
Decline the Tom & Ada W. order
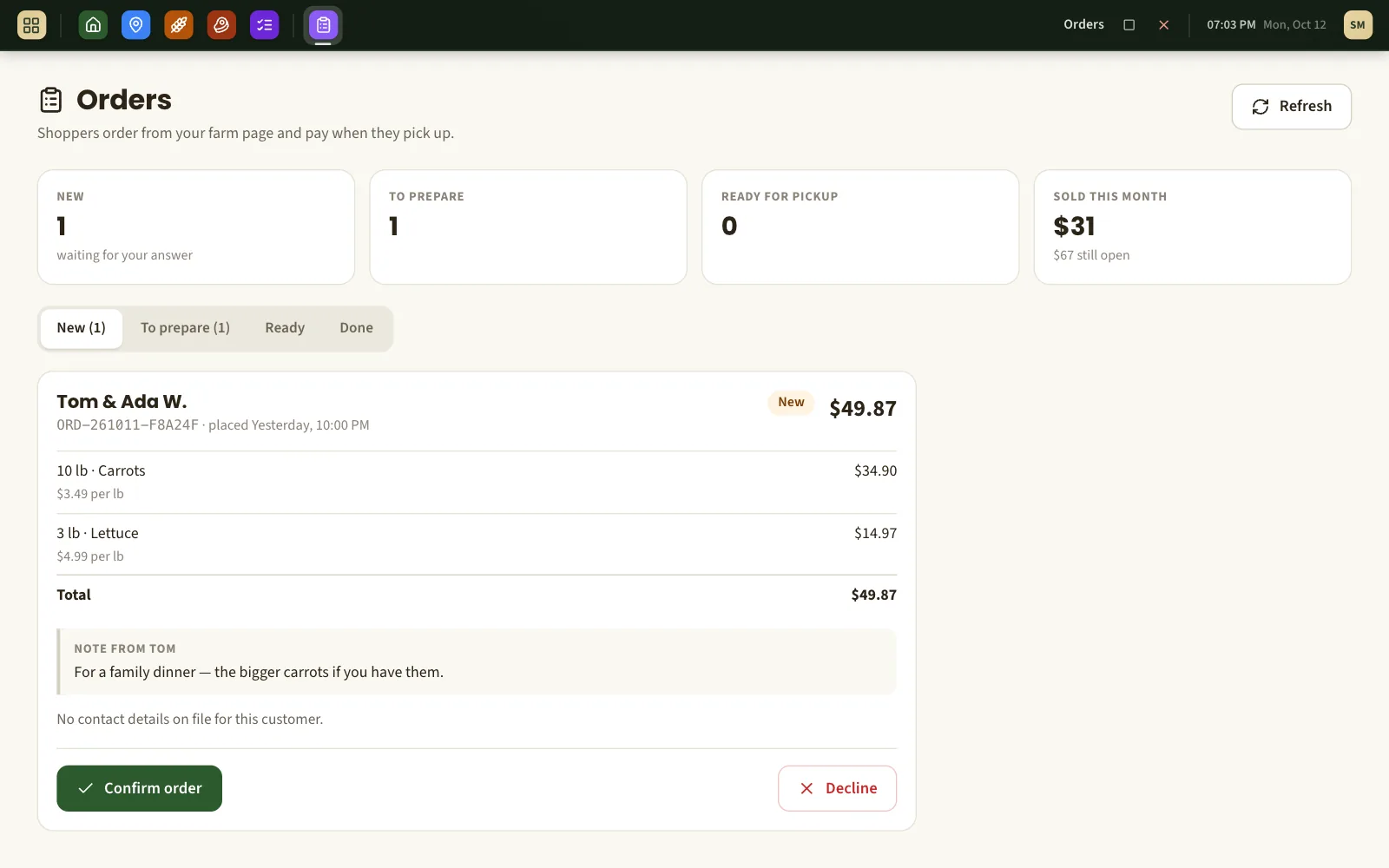838,788
